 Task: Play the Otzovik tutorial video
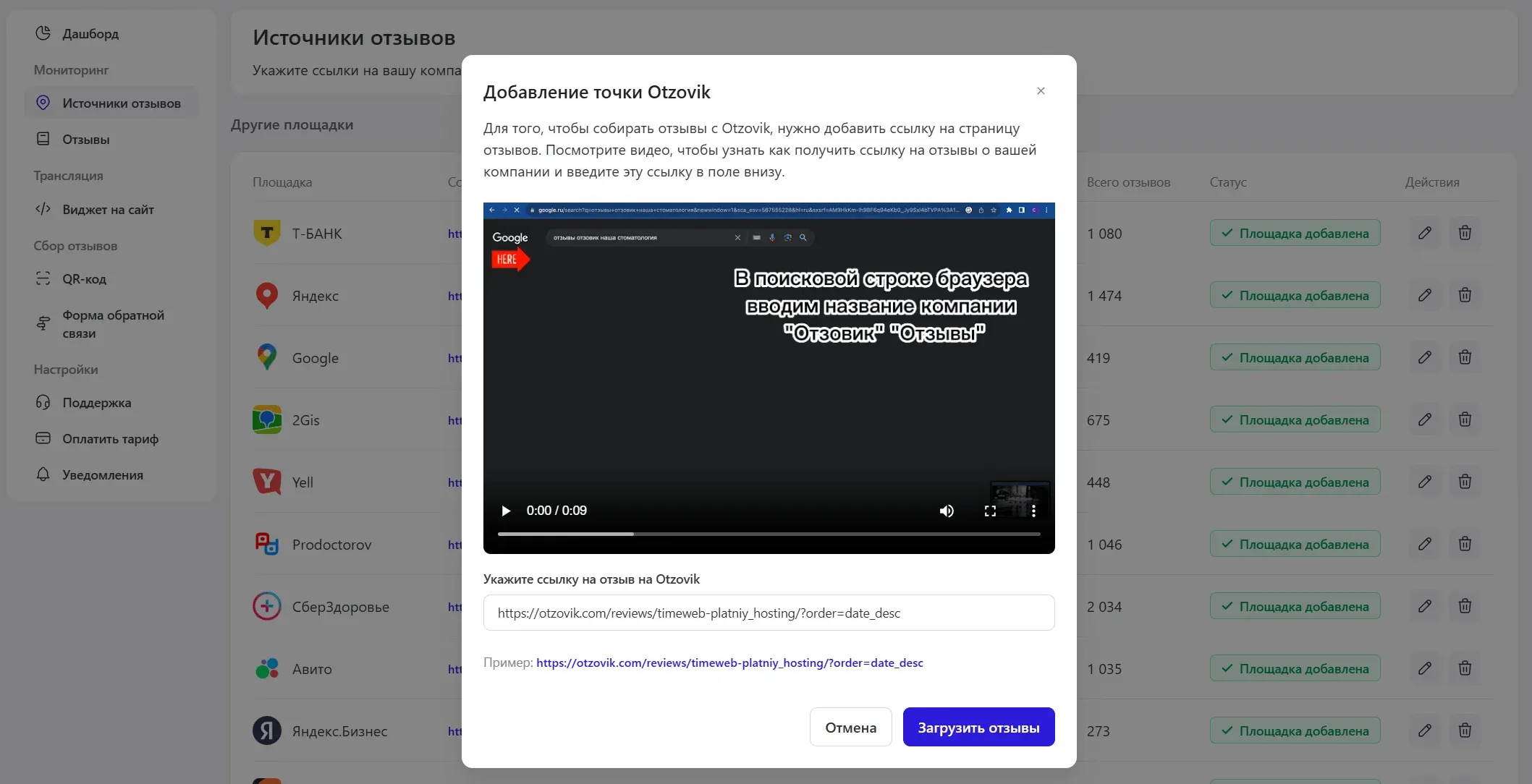tap(506, 511)
